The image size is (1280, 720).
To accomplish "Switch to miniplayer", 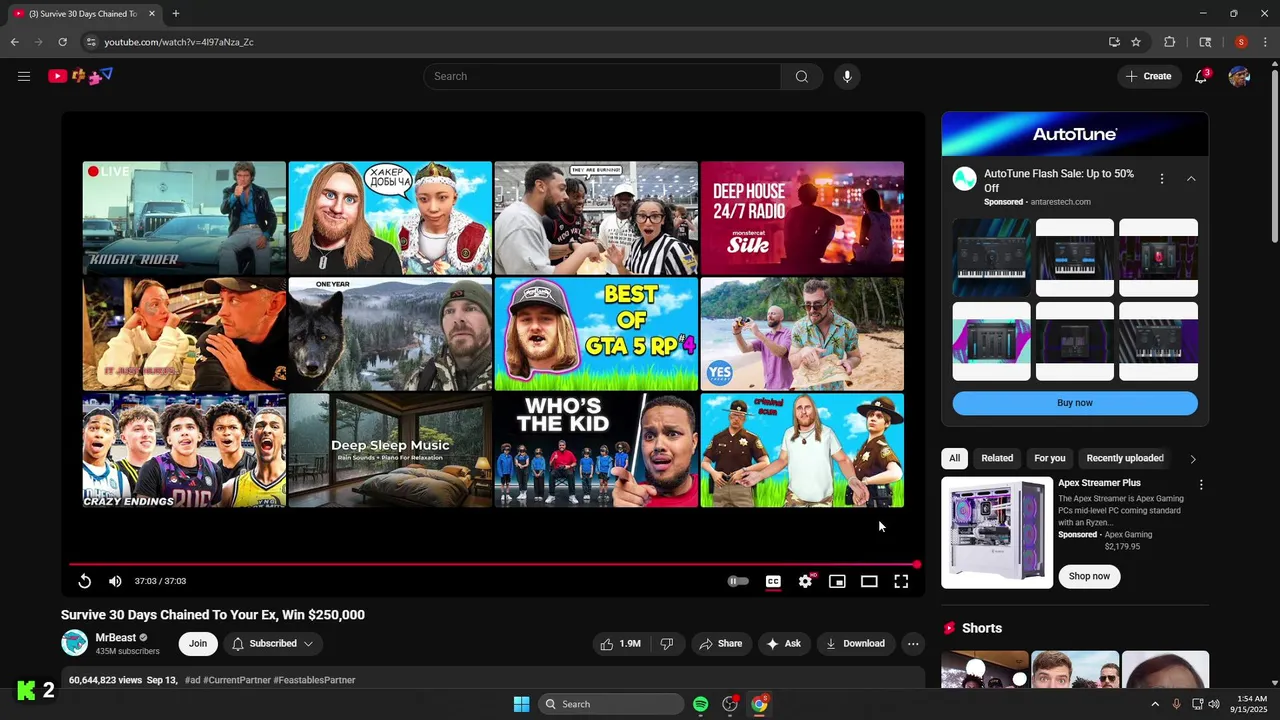I will click(x=837, y=581).
